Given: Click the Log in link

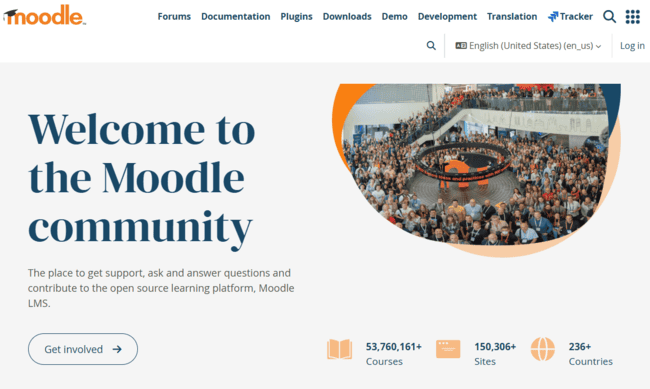Looking at the screenshot, I should [x=632, y=46].
